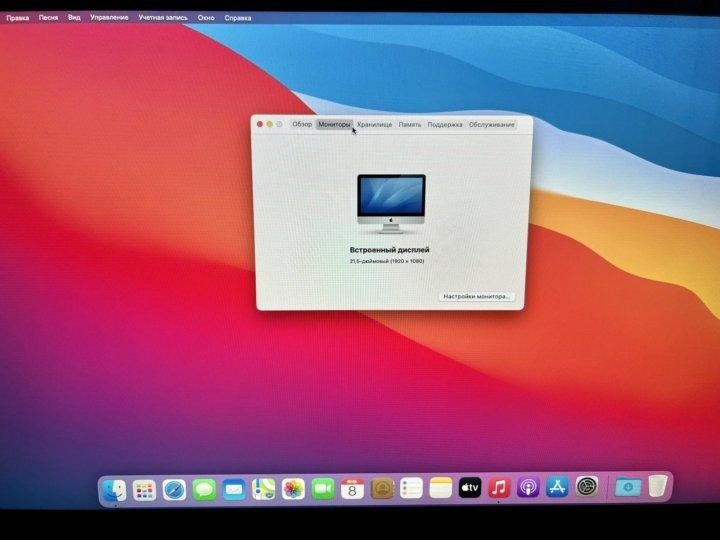The height and width of the screenshot is (540, 720).
Task: Open the Trash in Dock
Action: (x=658, y=486)
